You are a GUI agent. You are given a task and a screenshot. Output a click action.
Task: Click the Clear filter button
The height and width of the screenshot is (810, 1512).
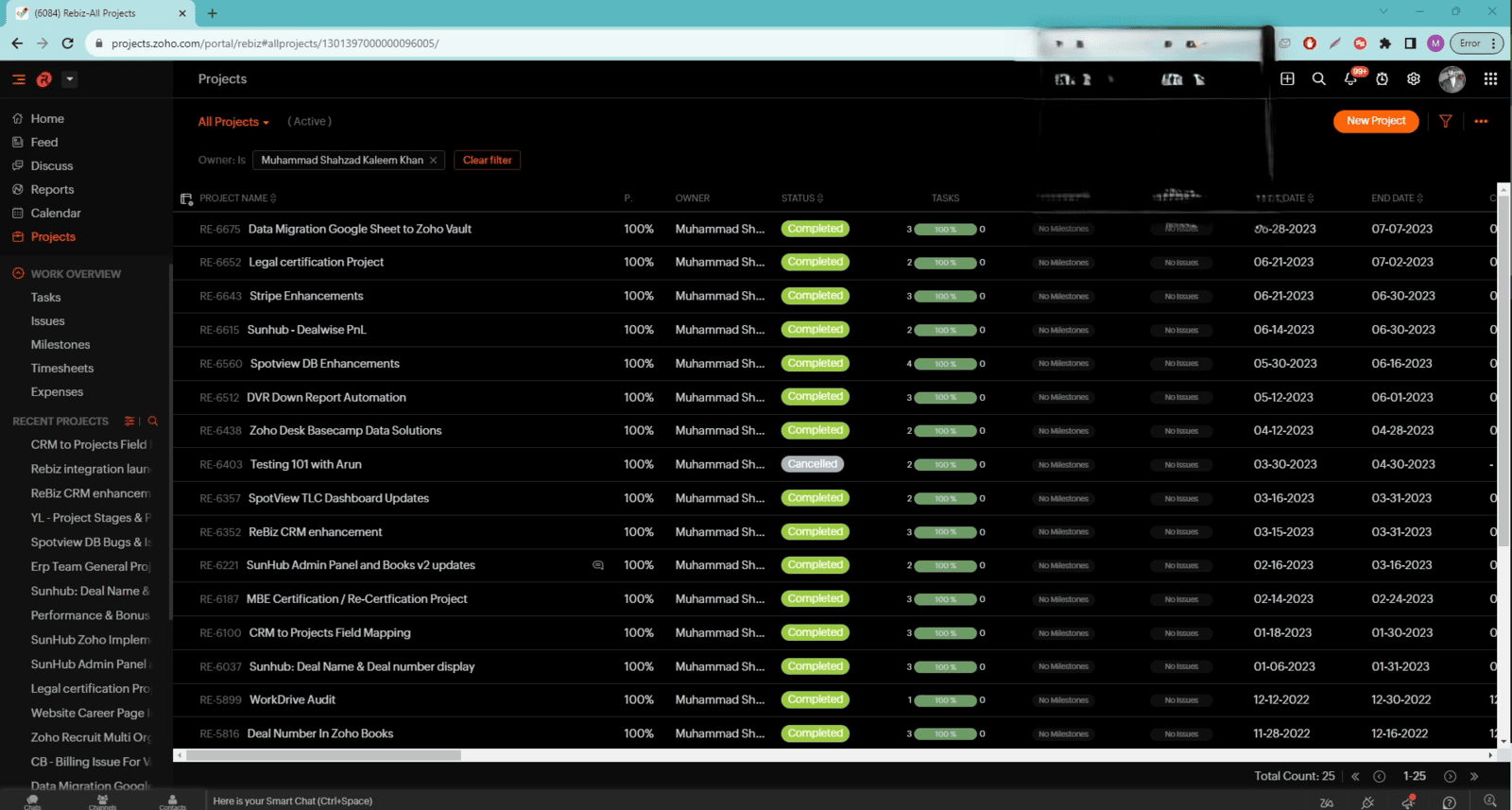tap(488, 160)
